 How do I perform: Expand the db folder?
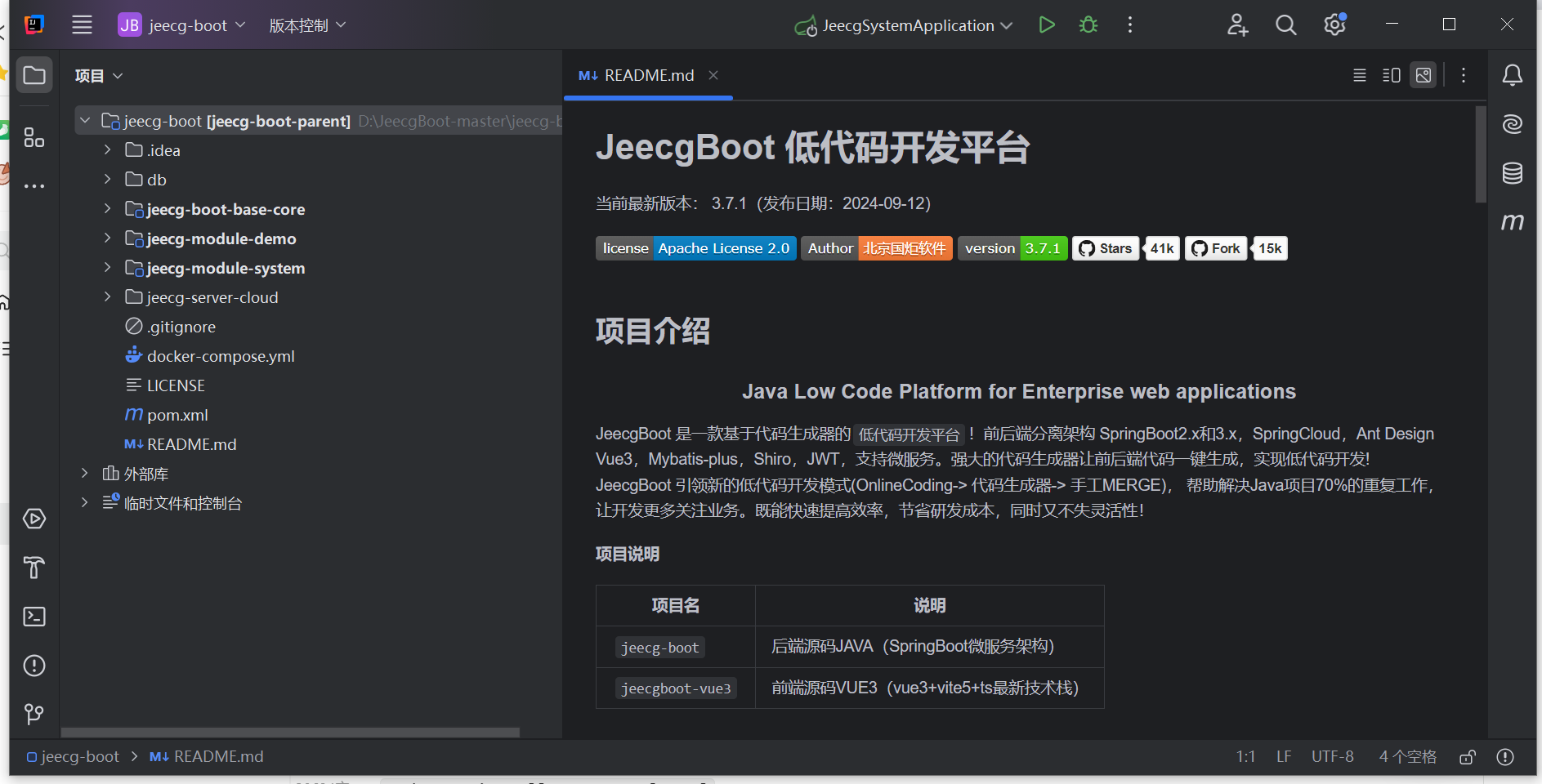[107, 180]
